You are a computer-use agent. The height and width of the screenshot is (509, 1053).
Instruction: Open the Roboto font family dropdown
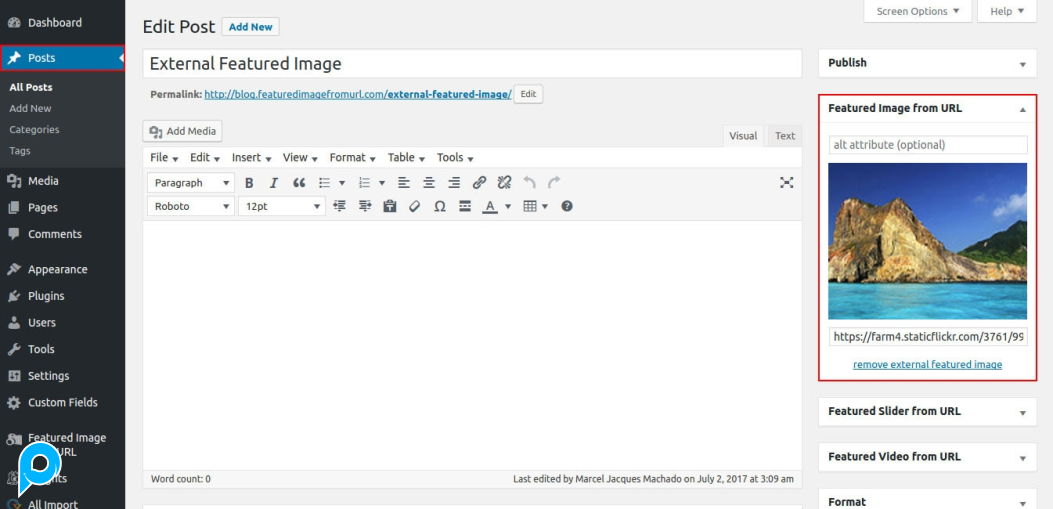[x=191, y=207]
